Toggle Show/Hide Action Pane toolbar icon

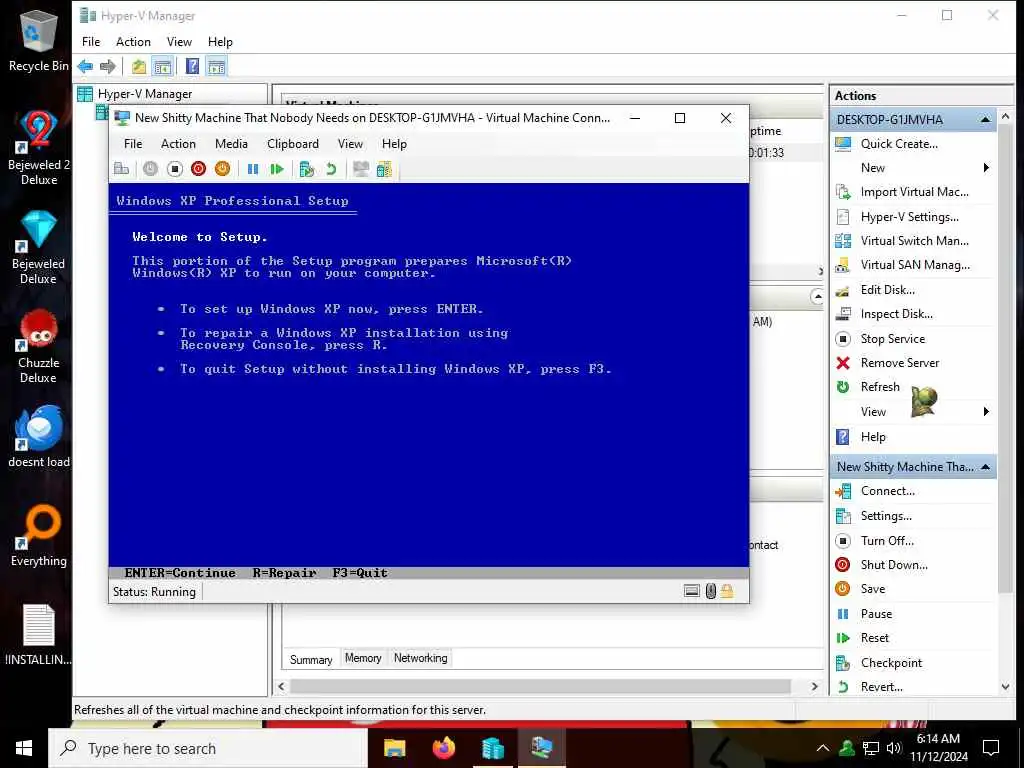pos(216,66)
